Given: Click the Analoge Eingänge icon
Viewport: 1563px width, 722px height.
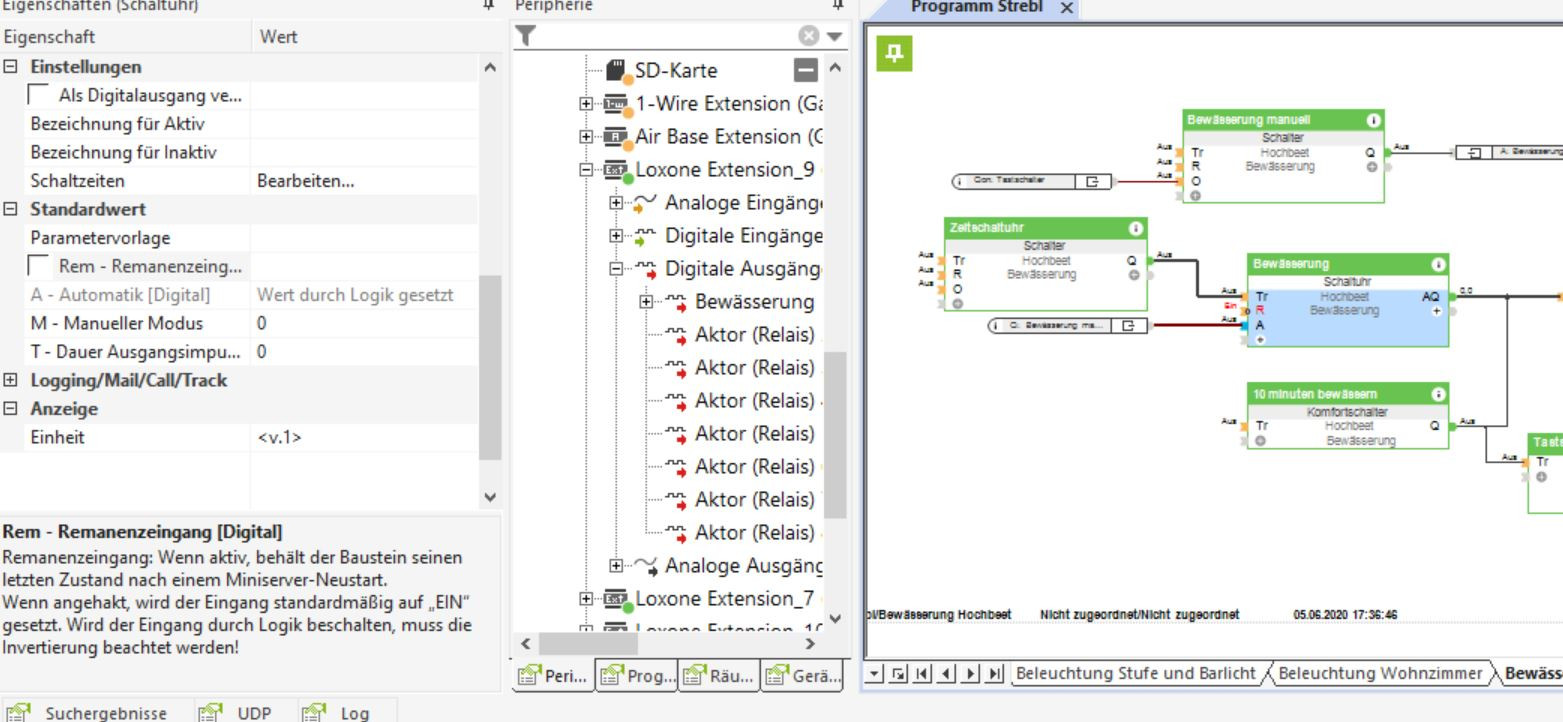Looking at the screenshot, I should pyautogui.click(x=646, y=203).
